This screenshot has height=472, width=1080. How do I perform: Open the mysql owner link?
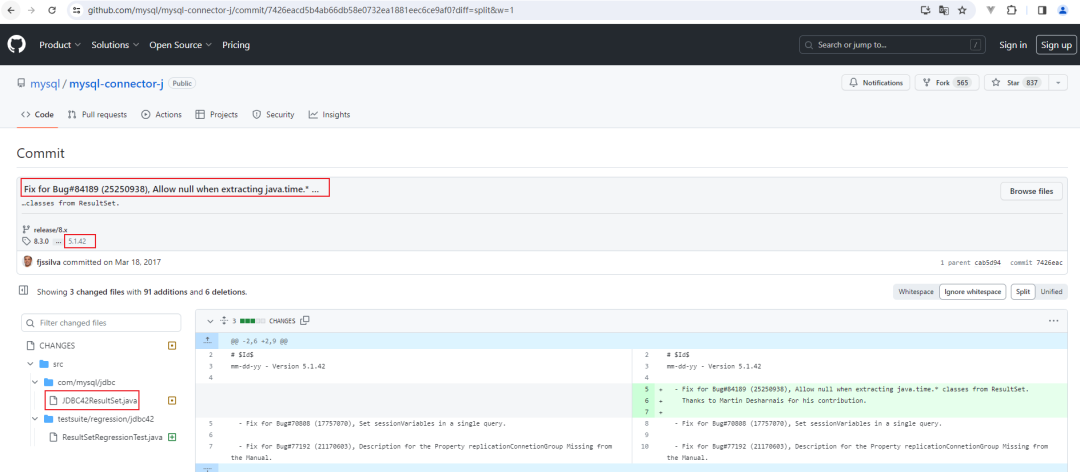click(45, 83)
